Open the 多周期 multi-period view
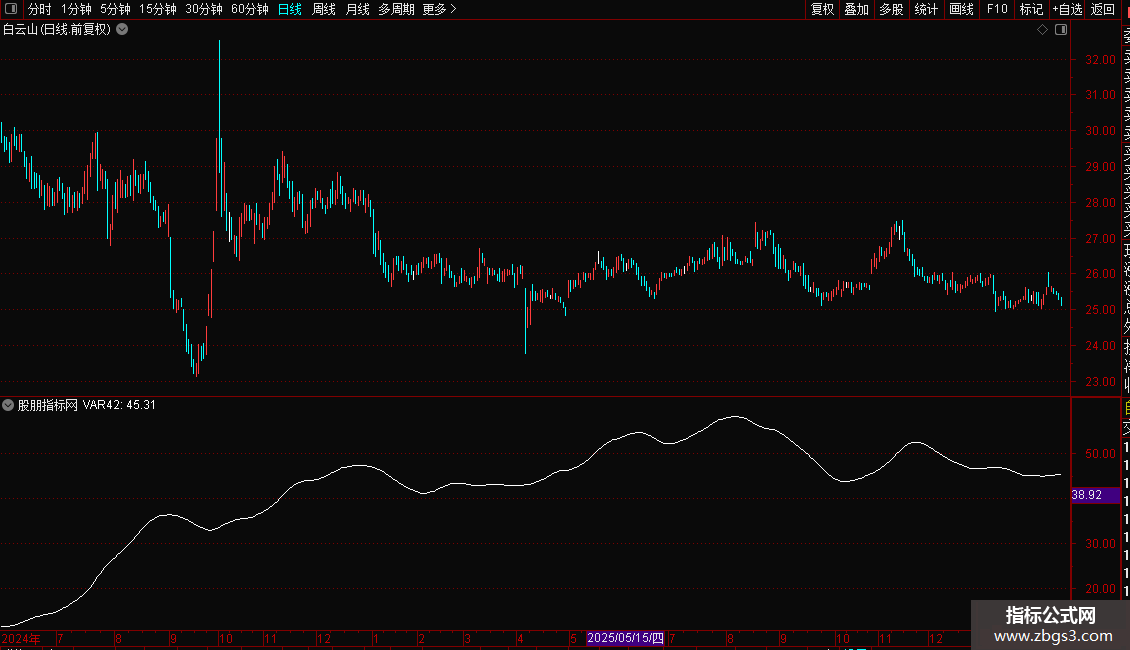Image resolution: width=1130 pixels, height=650 pixels. (396, 9)
